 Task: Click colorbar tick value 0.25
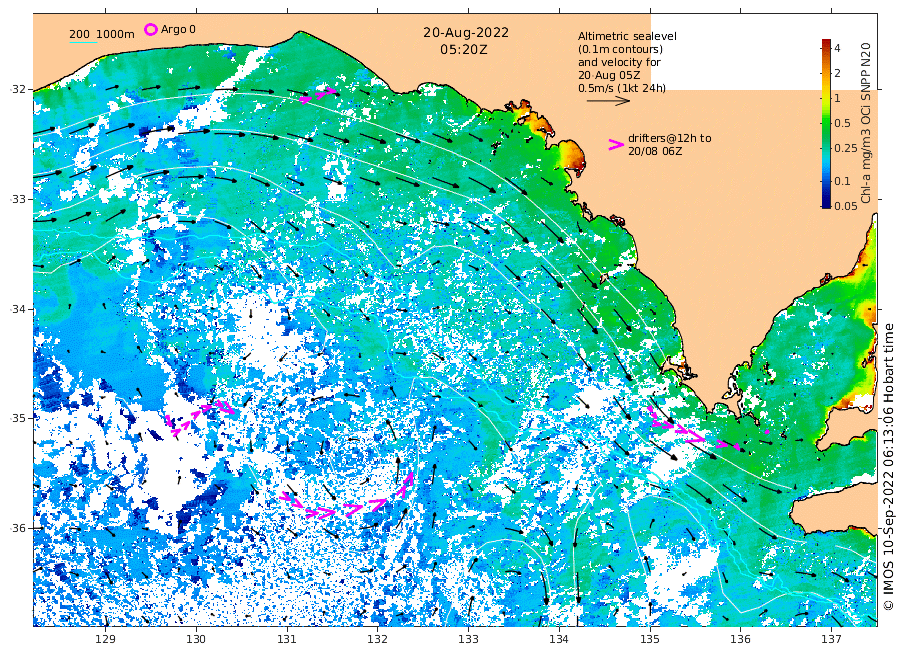(x=845, y=148)
